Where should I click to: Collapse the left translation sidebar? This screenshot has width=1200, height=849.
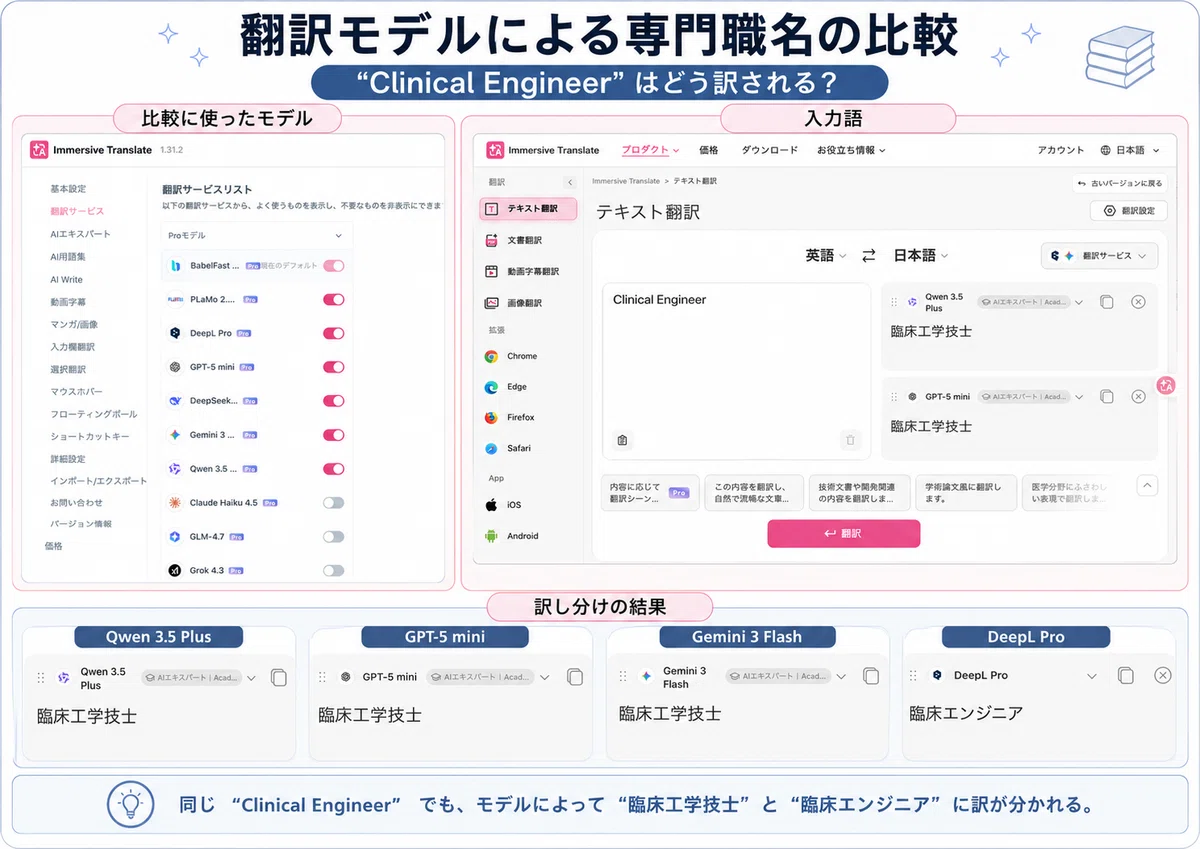click(x=570, y=182)
